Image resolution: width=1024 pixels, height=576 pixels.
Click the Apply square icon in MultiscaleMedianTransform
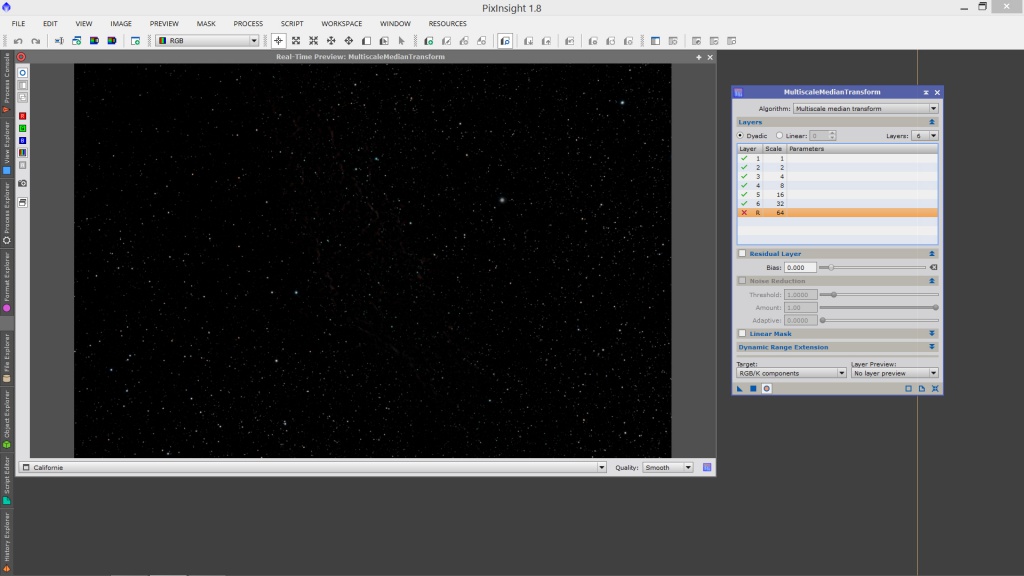(753, 388)
